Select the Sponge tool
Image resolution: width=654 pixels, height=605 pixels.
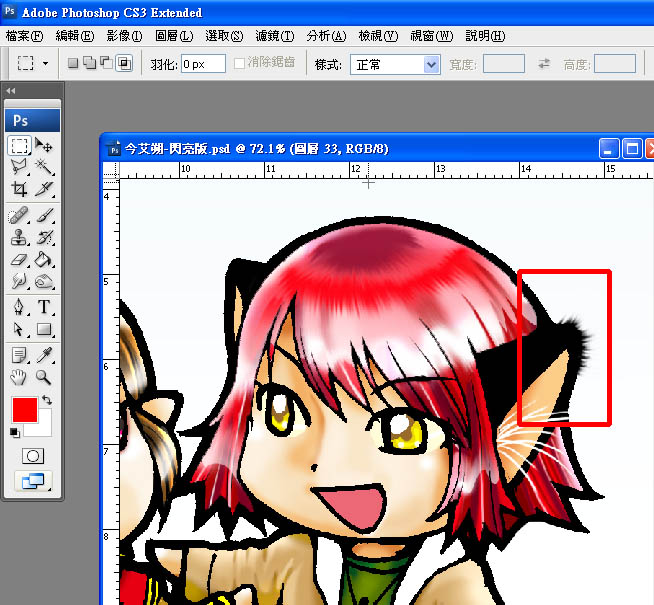44,282
